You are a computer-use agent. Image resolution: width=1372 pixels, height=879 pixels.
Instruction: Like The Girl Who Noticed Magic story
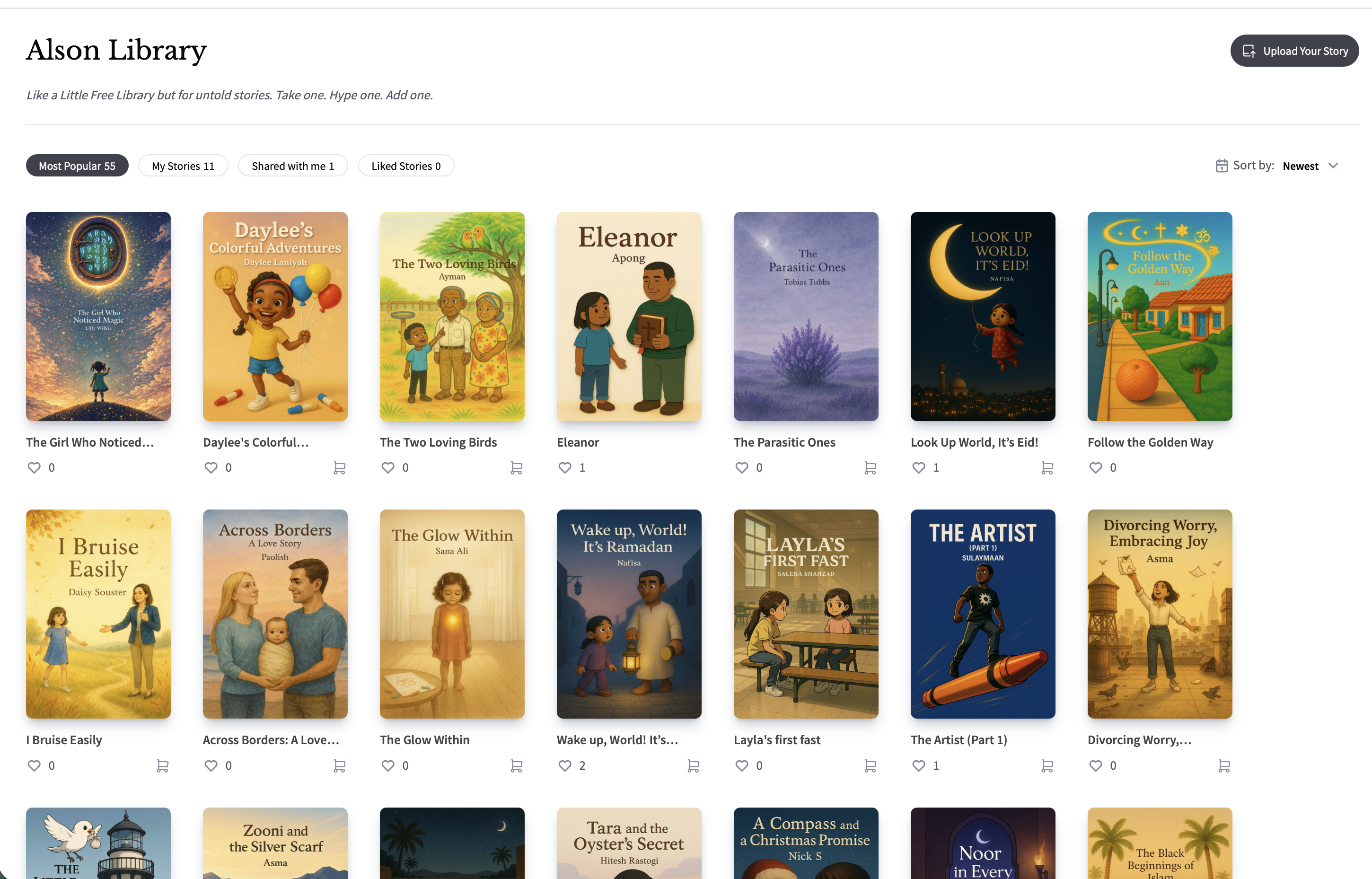(x=34, y=467)
